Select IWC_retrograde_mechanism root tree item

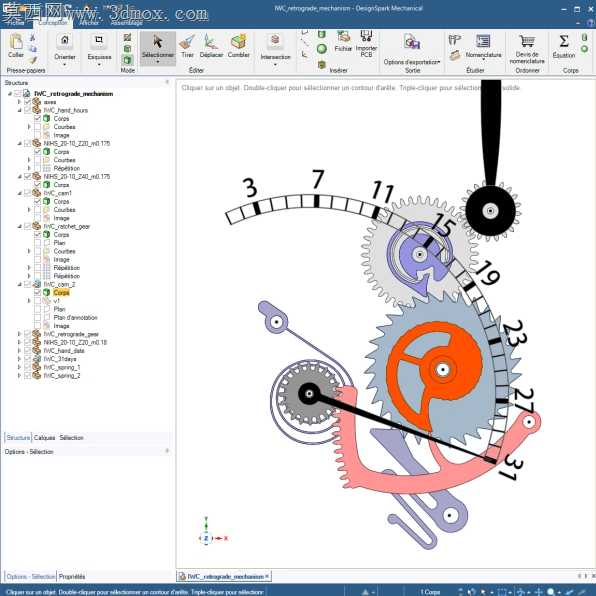pyautogui.click(x=73, y=94)
